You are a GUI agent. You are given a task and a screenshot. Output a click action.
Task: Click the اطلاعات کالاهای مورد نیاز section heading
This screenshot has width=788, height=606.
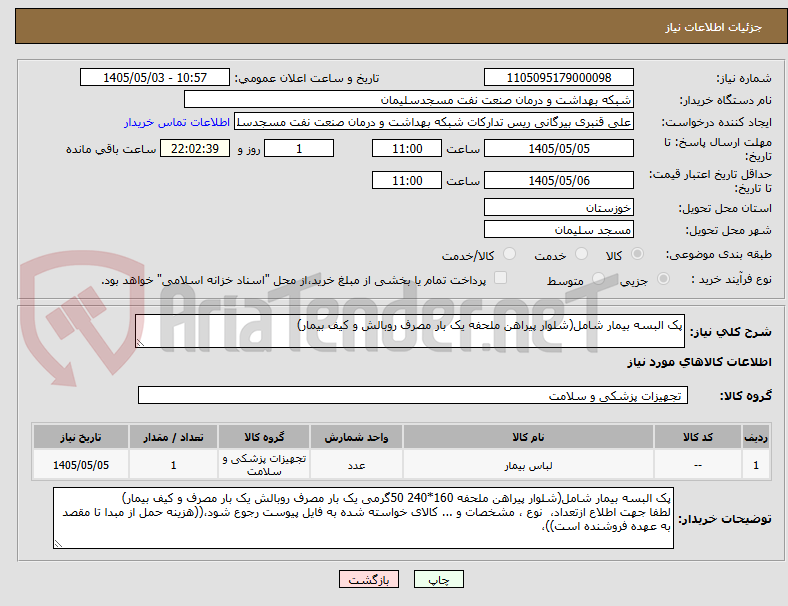coord(699,362)
